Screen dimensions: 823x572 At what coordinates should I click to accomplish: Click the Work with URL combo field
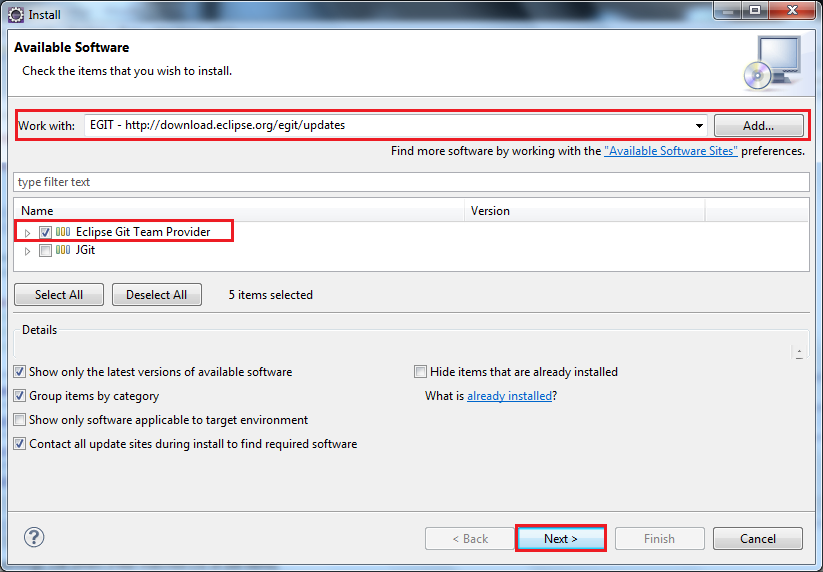point(395,125)
